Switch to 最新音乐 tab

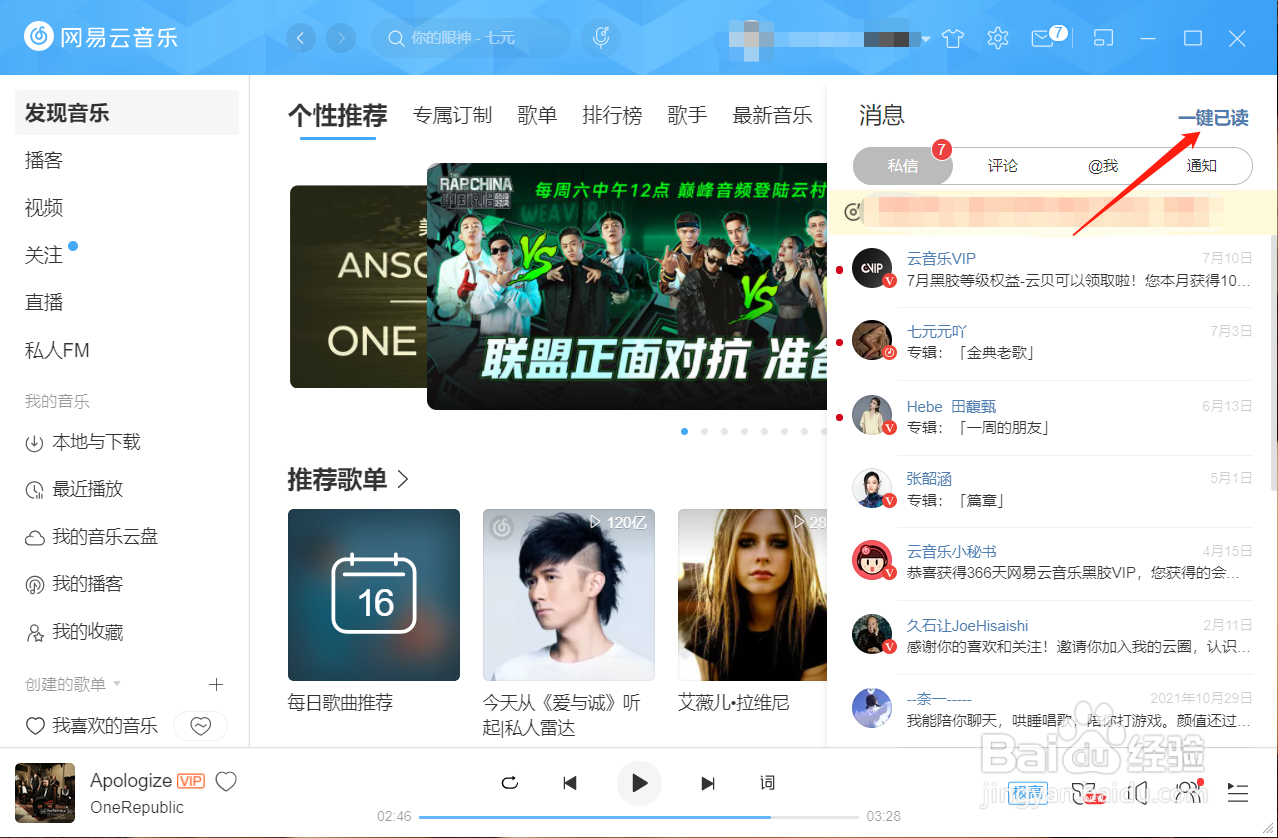(x=772, y=115)
